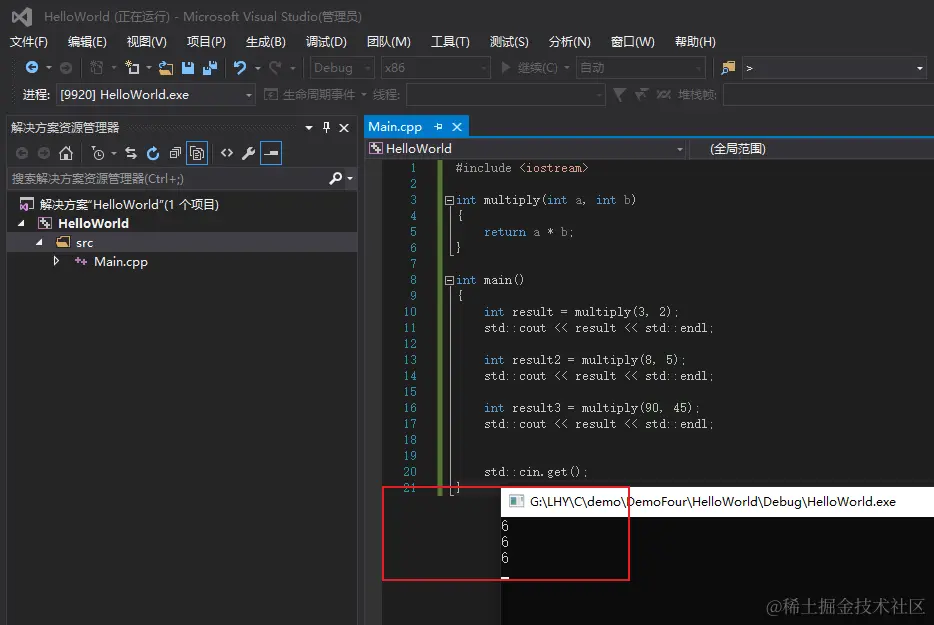Screen dimensions: 934x625
Task: Pin the Solution Explorer panel
Action: pyautogui.click(x=326, y=128)
